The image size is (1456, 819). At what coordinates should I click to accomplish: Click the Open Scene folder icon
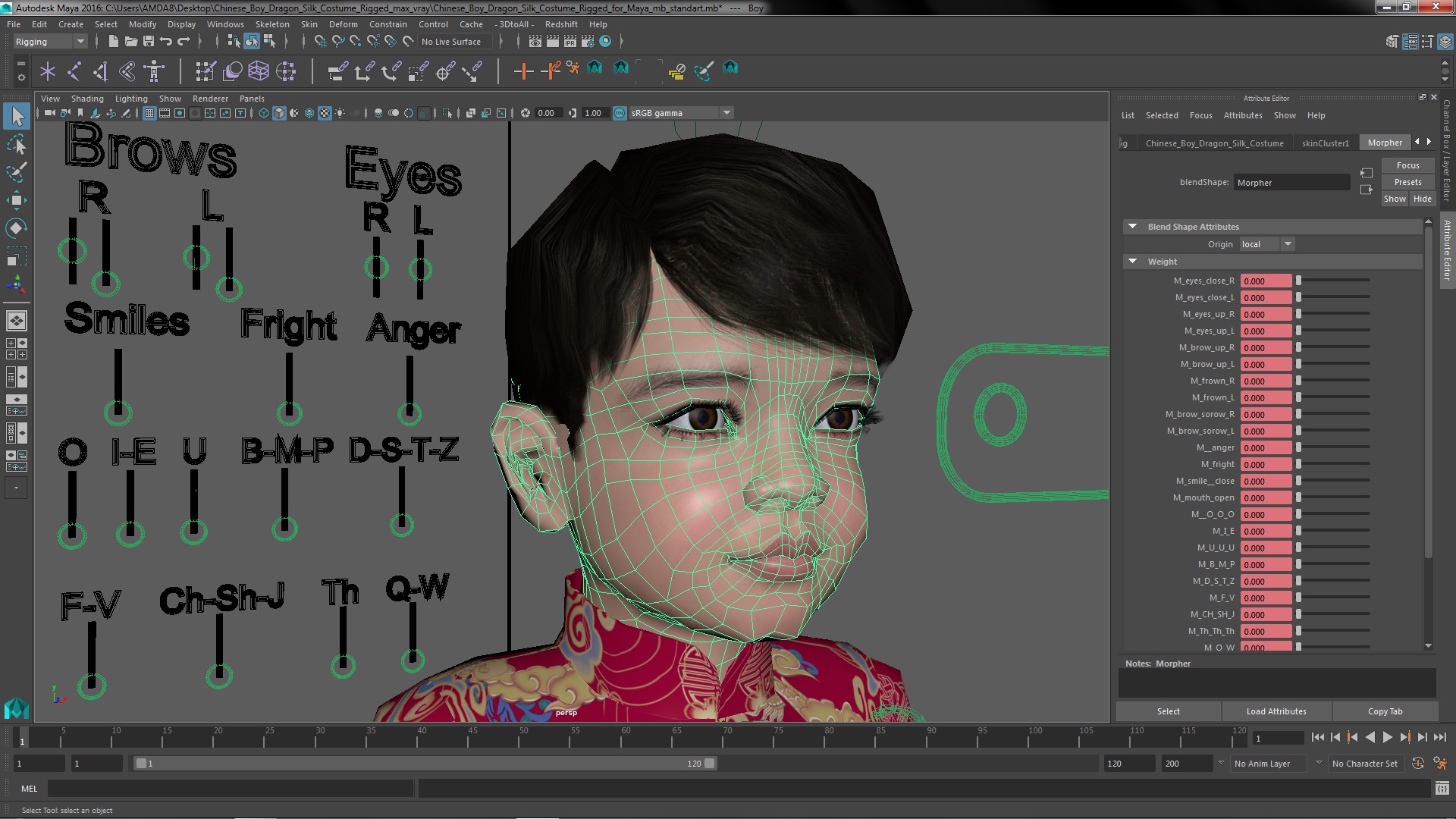click(130, 42)
